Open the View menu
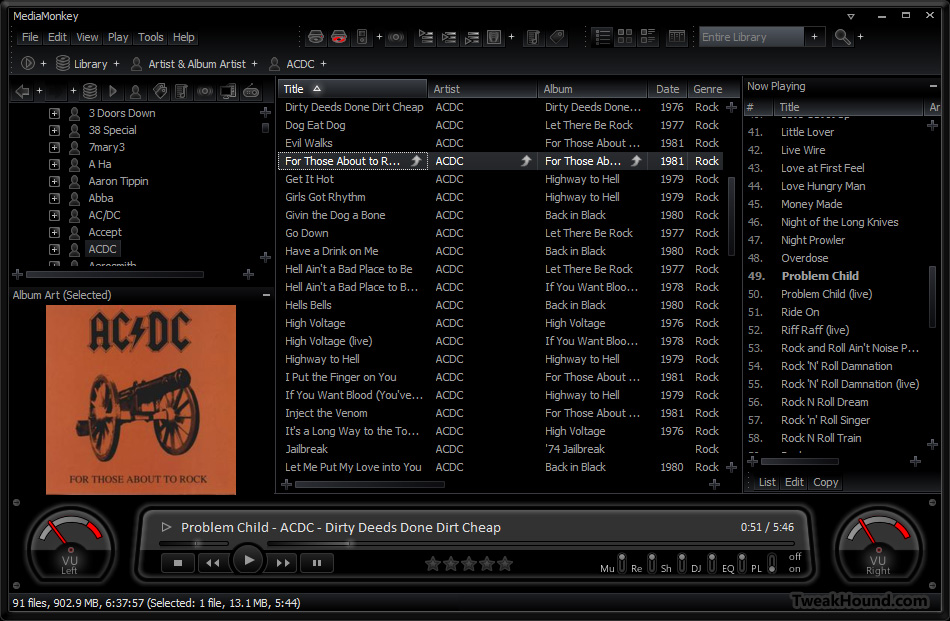This screenshot has height=621, width=950. point(87,37)
